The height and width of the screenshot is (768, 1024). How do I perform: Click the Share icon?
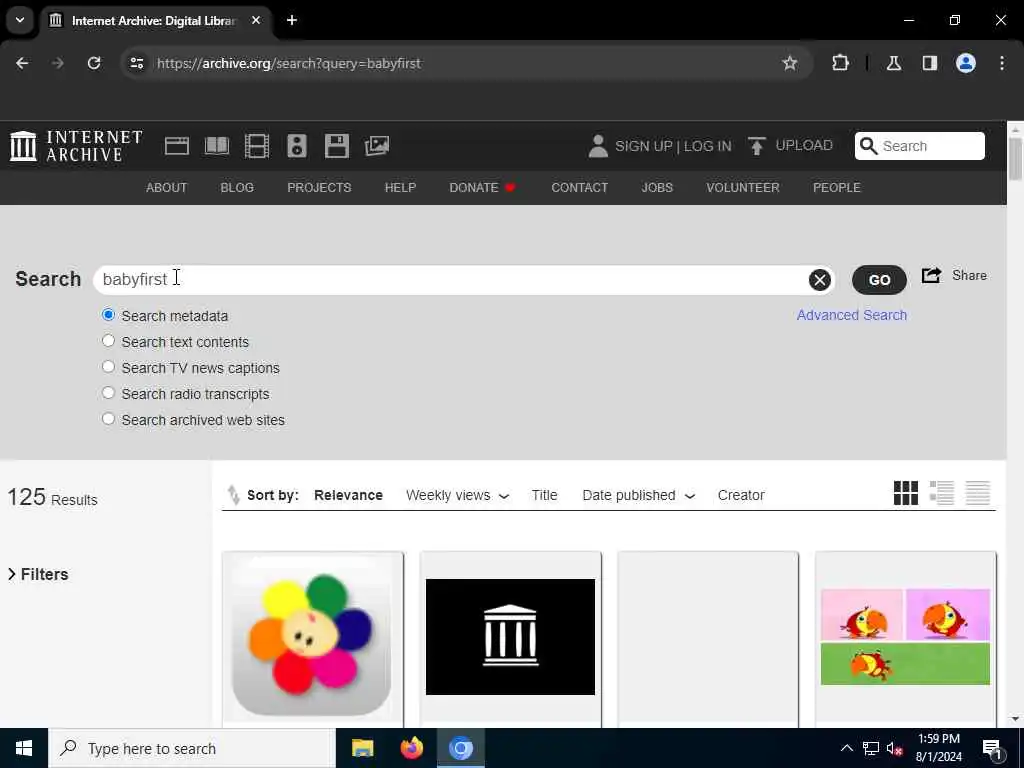coord(931,276)
